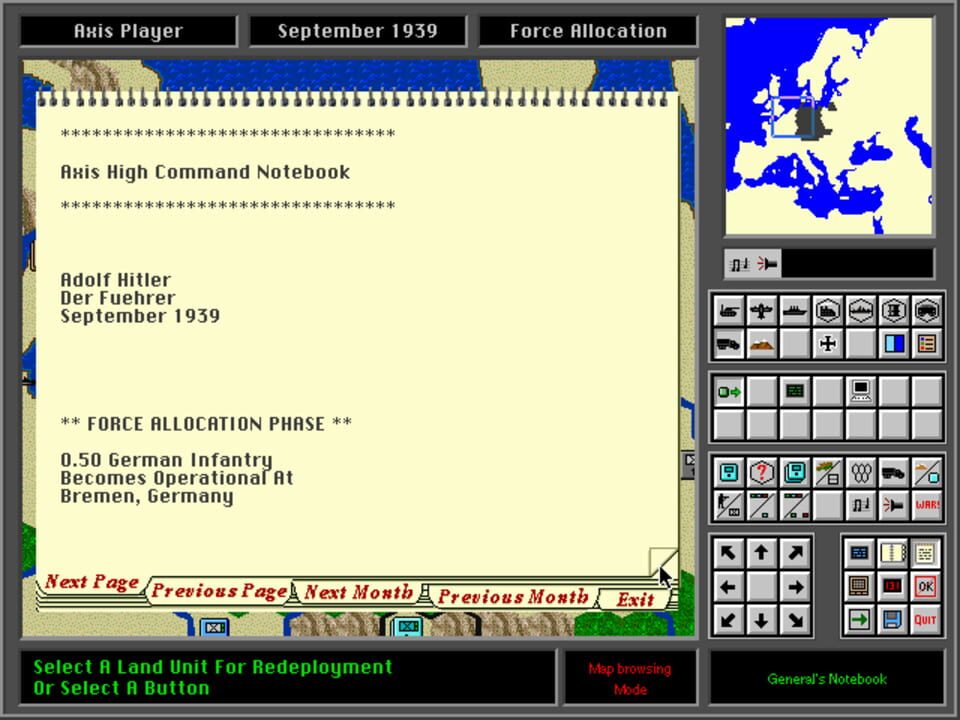Screen dimensions: 960x720
Task: Click the Europe overview minimap
Action: [829, 126]
